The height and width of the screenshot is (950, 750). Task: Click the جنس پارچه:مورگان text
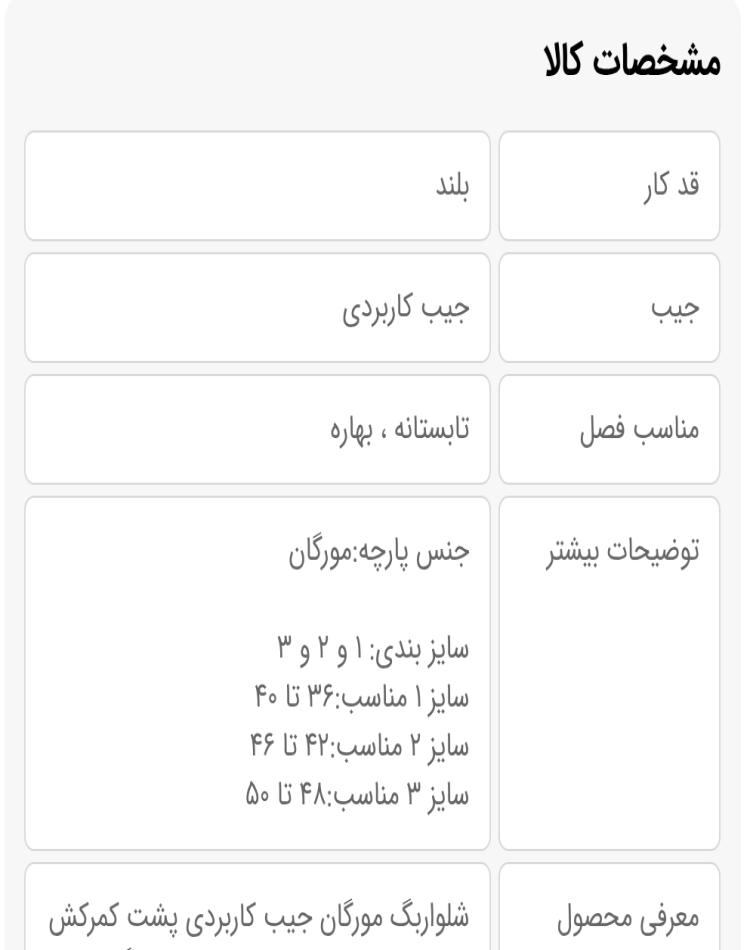(x=379, y=553)
